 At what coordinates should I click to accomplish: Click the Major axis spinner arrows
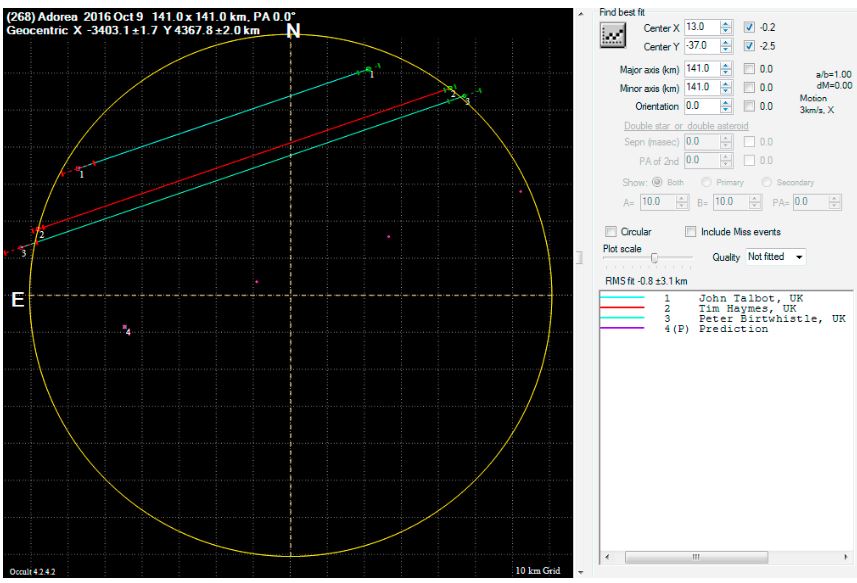tap(727, 68)
